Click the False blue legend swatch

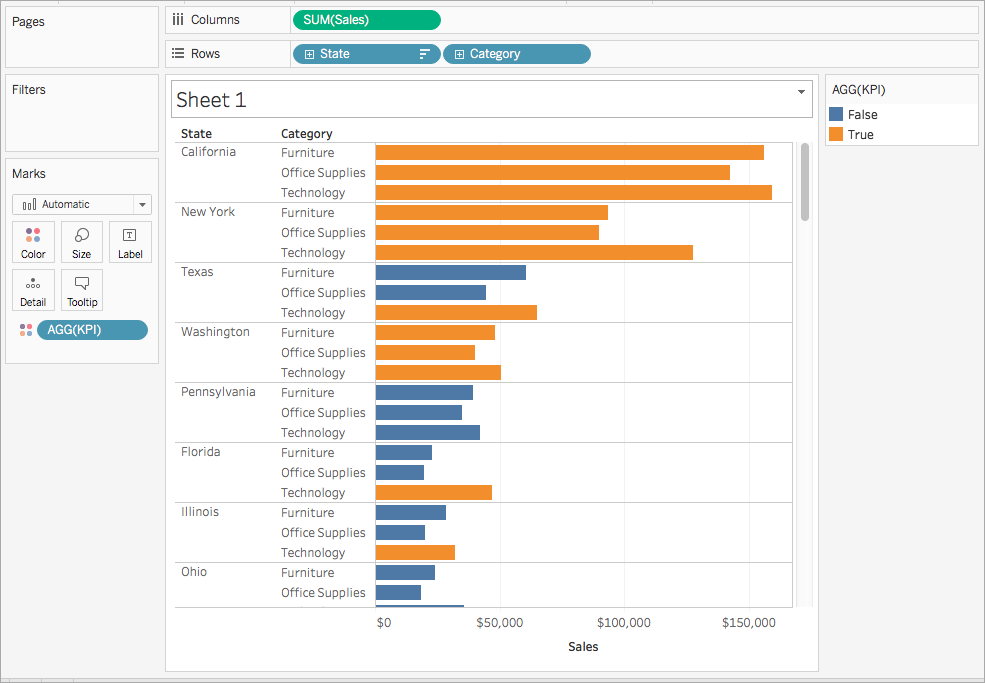tap(836, 114)
